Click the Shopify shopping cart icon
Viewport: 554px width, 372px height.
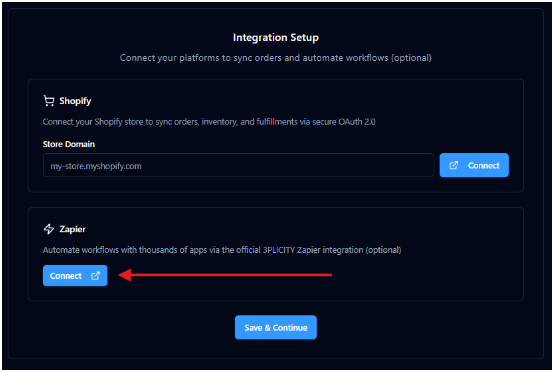pos(49,101)
